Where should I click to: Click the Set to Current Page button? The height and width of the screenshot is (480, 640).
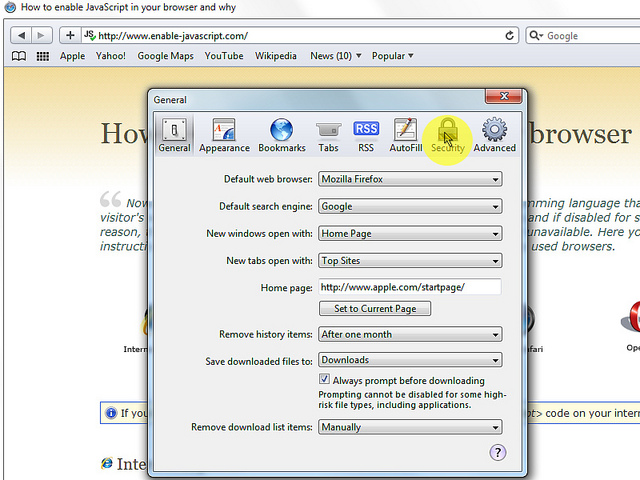click(x=375, y=309)
